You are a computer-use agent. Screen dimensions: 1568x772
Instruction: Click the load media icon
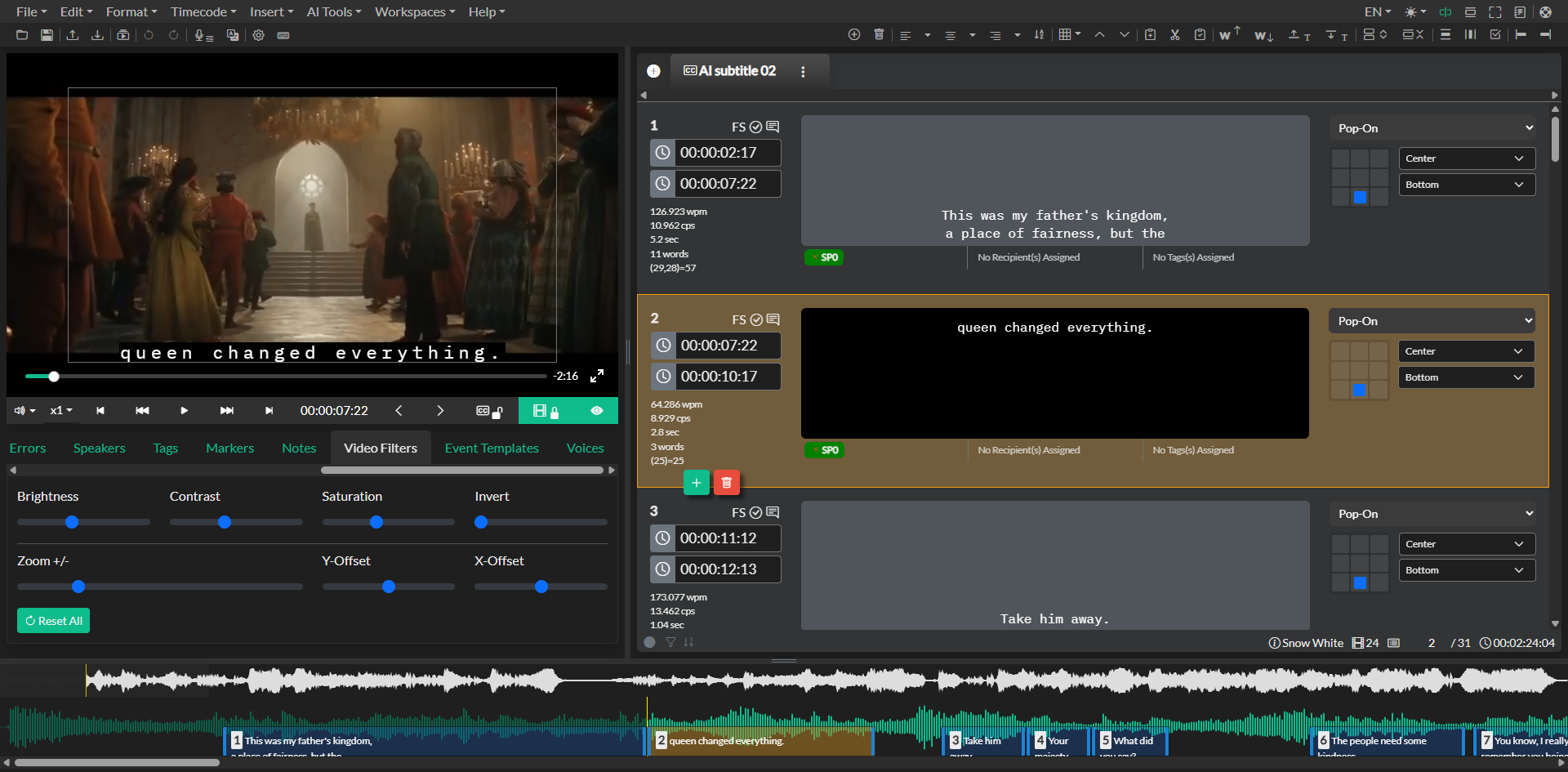(123, 35)
